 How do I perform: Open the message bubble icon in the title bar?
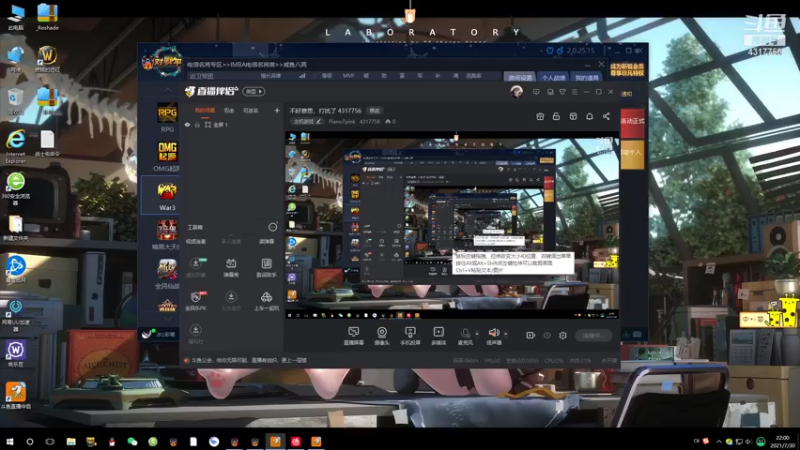click(536, 92)
